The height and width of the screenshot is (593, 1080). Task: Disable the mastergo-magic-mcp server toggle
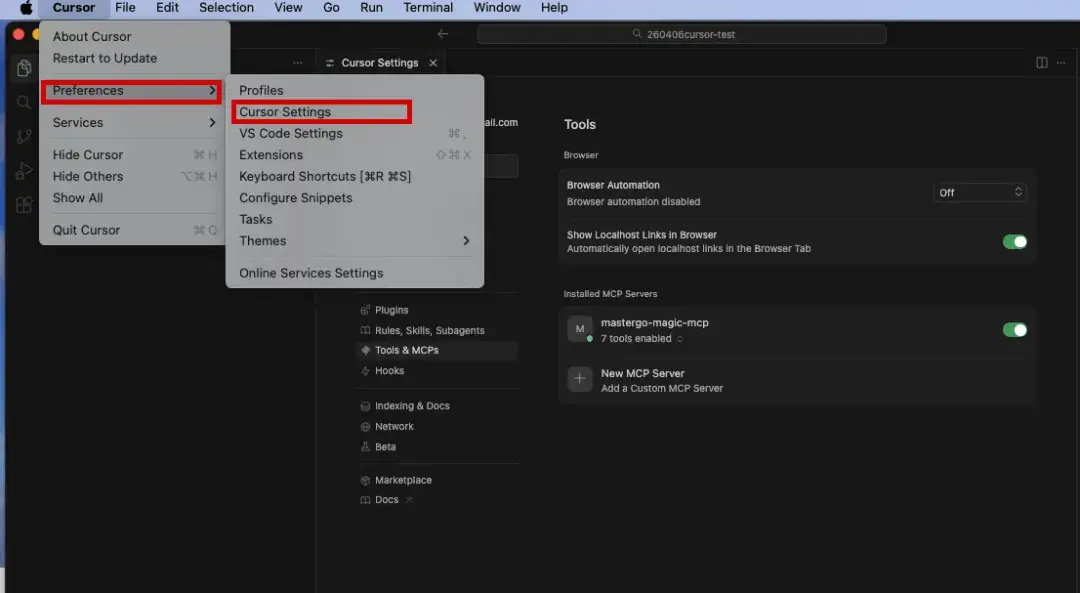point(1014,330)
